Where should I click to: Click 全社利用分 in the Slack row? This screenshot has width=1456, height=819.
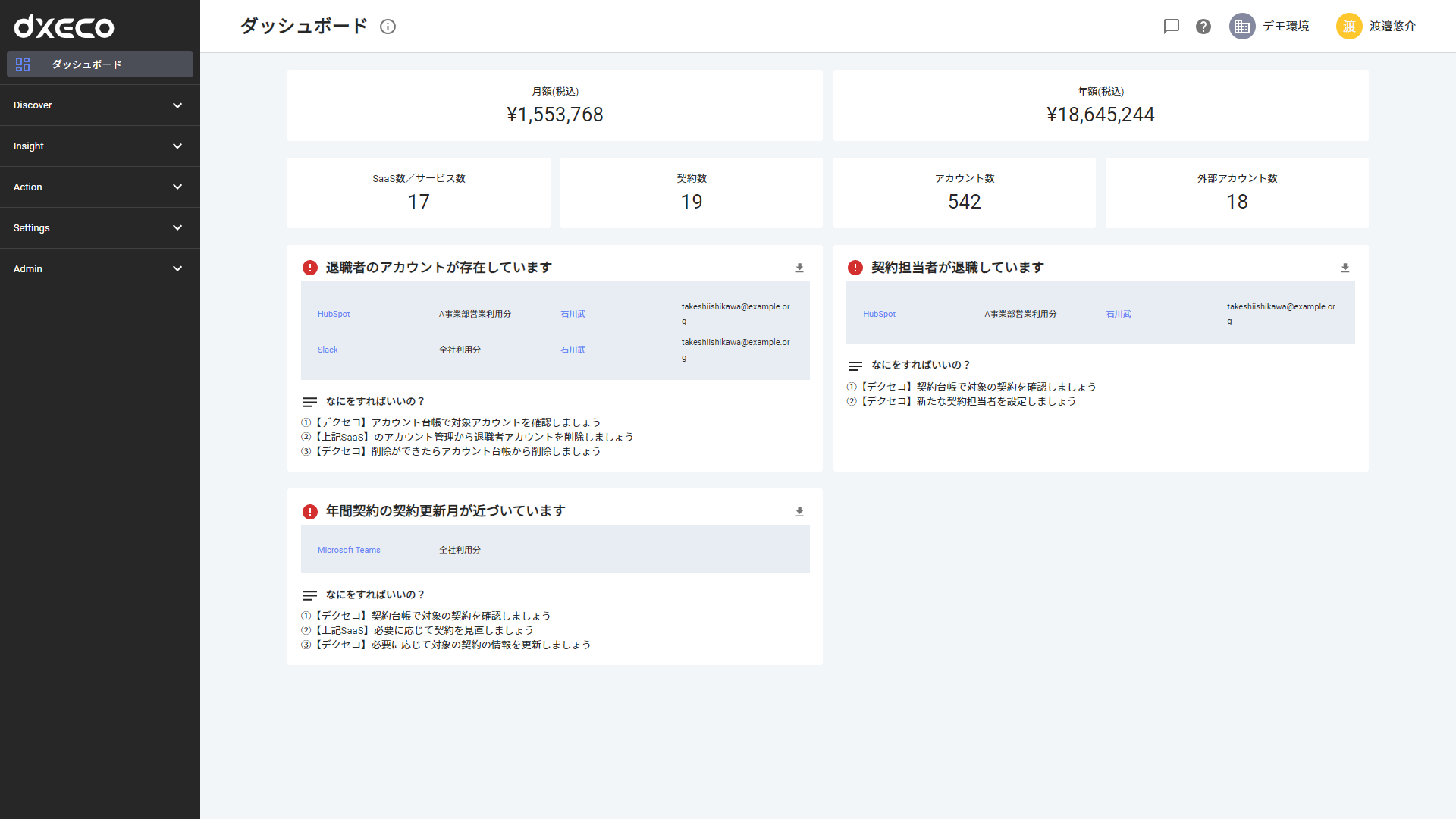tap(460, 350)
